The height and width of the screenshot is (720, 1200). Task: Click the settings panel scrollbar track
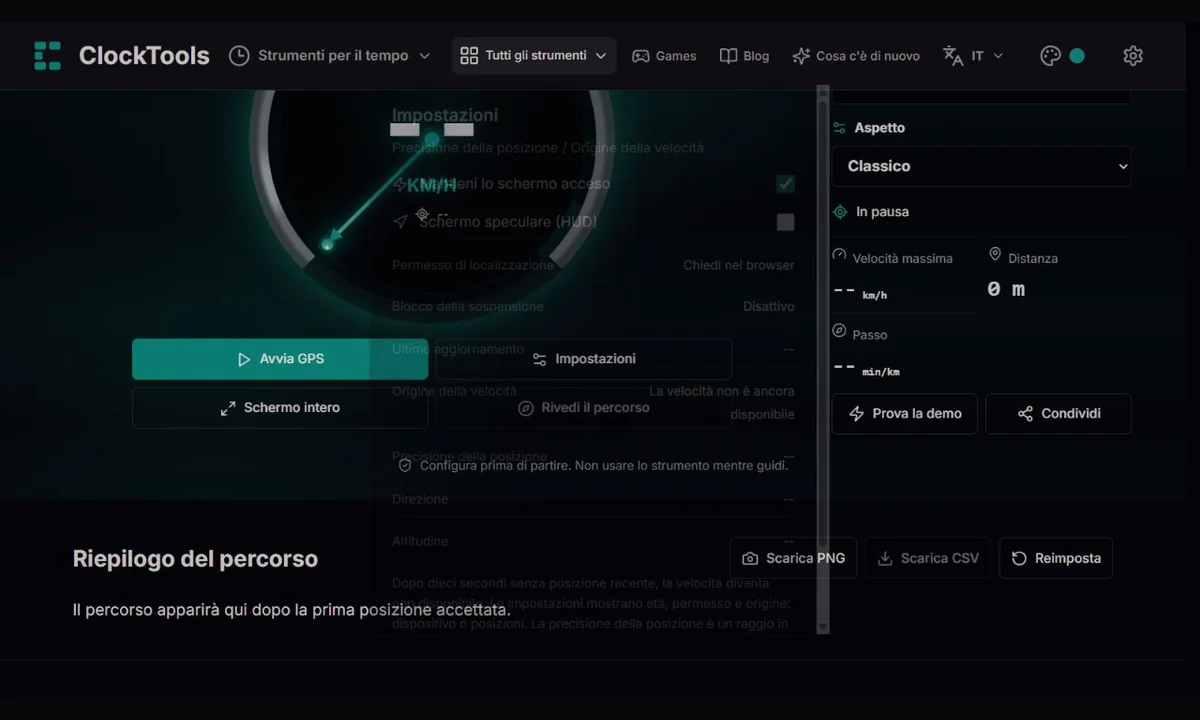[x=823, y=360]
